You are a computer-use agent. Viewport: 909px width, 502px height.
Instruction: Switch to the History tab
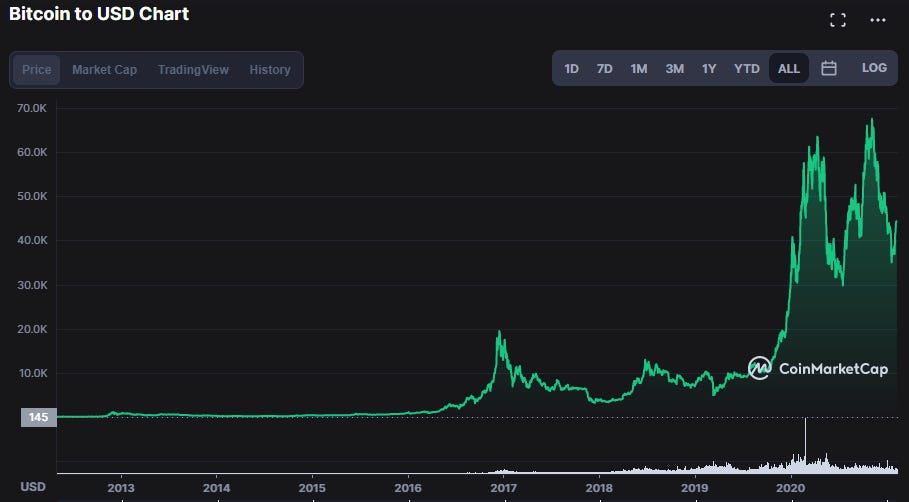pyautogui.click(x=270, y=70)
